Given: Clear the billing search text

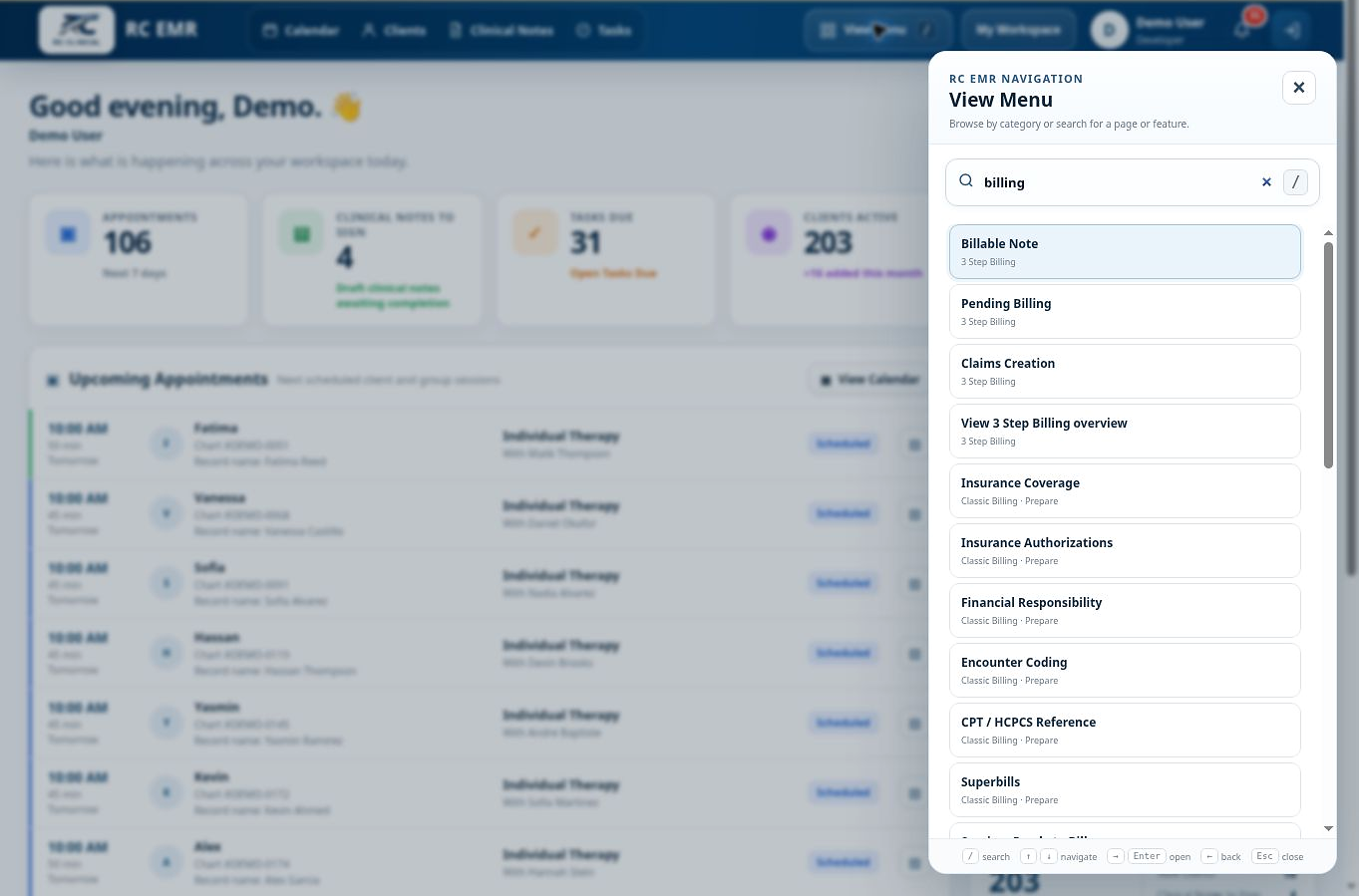Looking at the screenshot, I should (x=1266, y=182).
